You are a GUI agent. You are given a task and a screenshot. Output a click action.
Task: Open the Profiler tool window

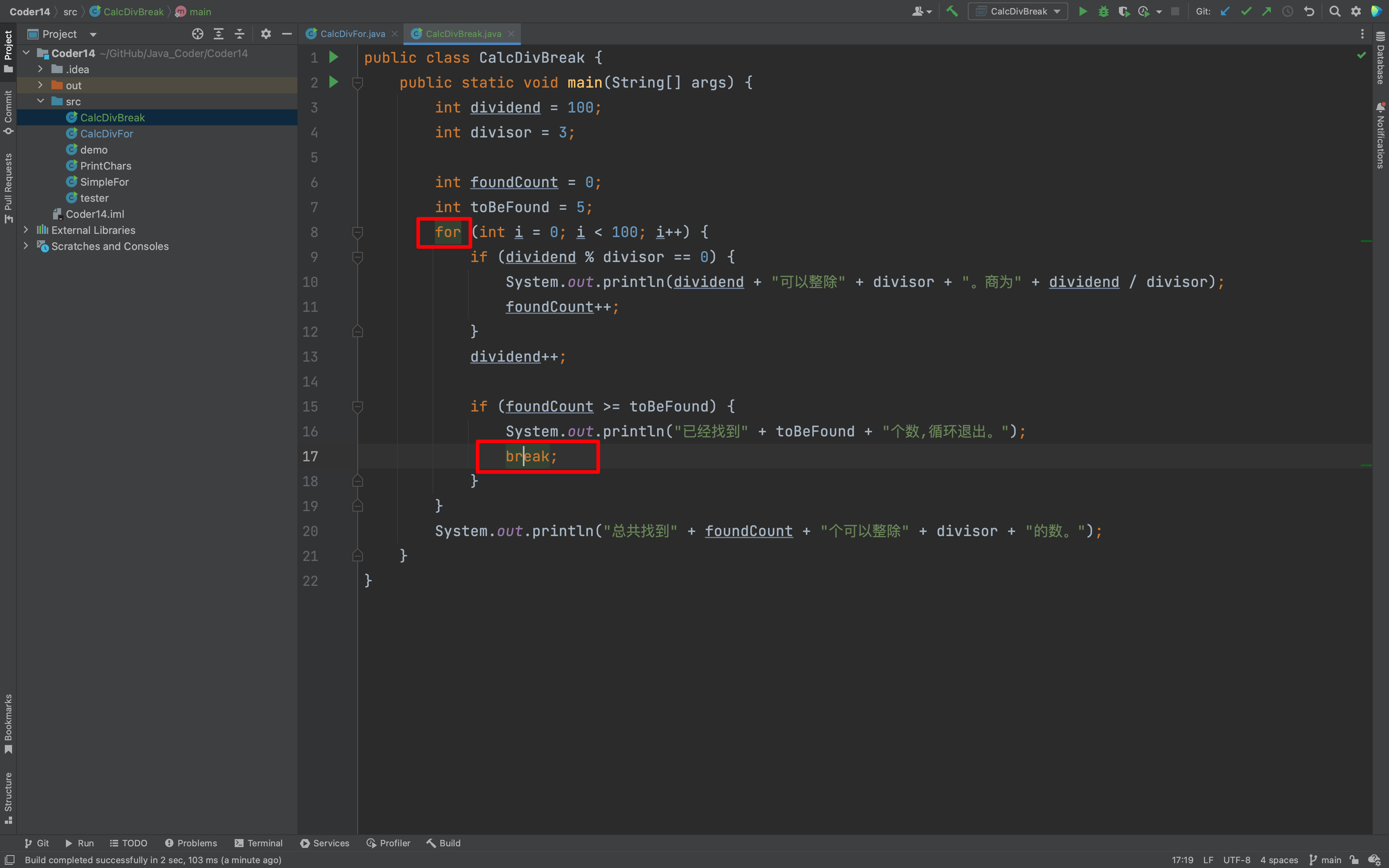pyautogui.click(x=388, y=843)
